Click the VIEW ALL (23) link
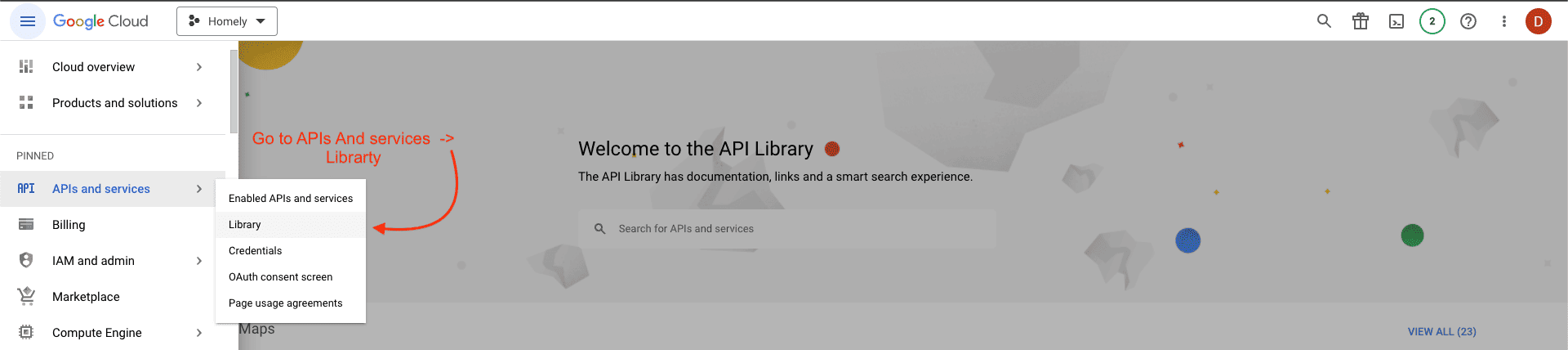1568x350 pixels. 1441,331
